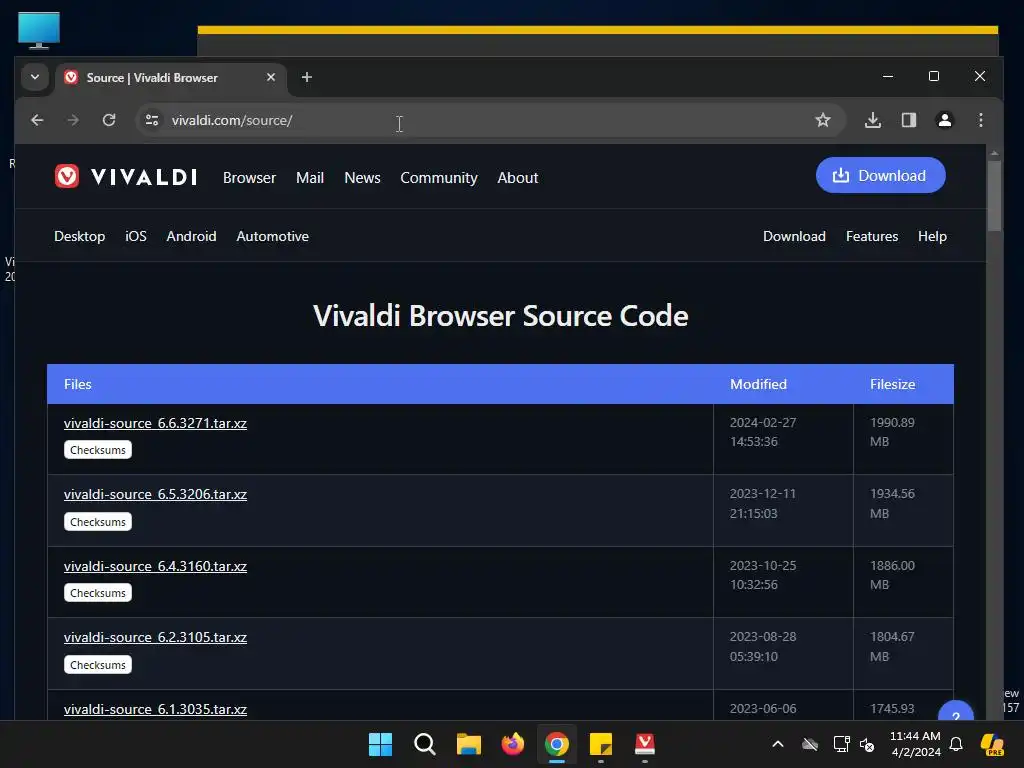Open the notification bell icon

(956, 744)
